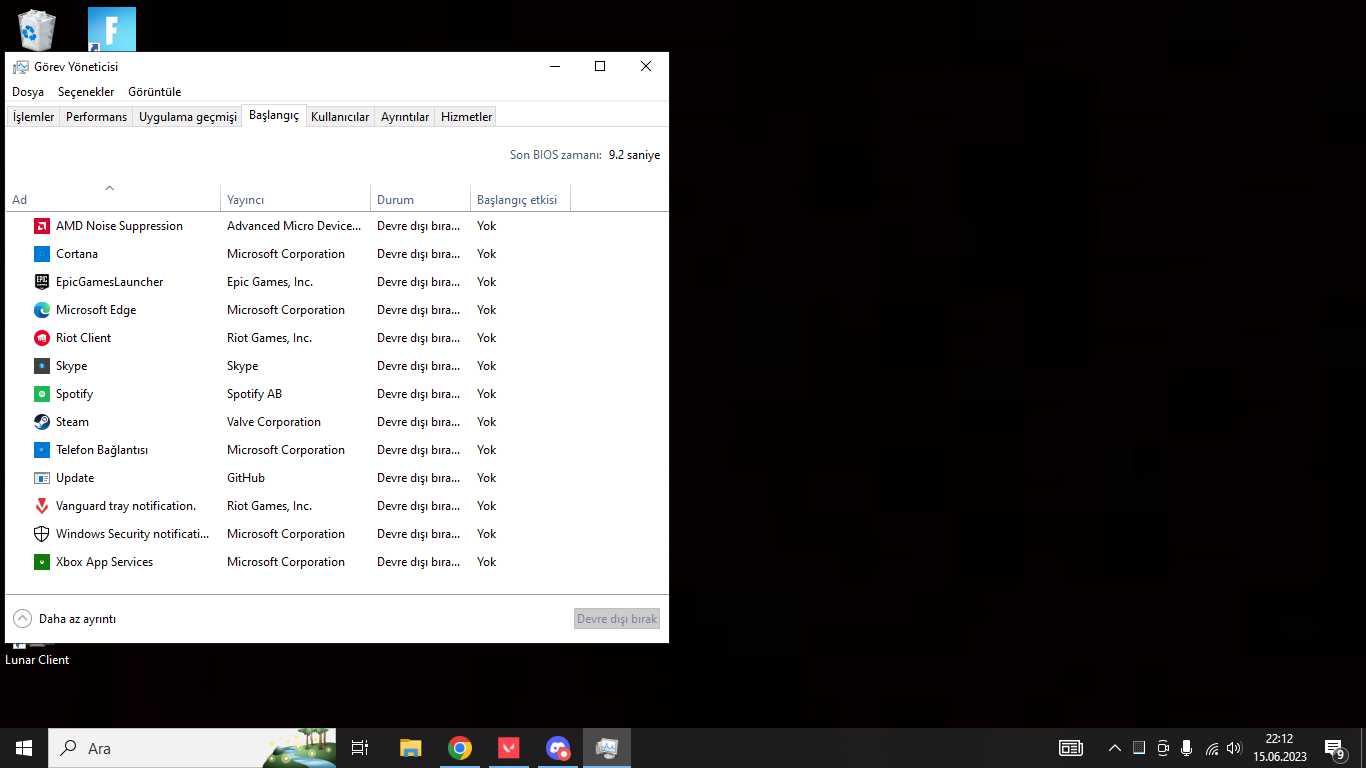The height and width of the screenshot is (768, 1366).
Task: Open the Wi-Fi network tray icon
Action: point(1211,748)
